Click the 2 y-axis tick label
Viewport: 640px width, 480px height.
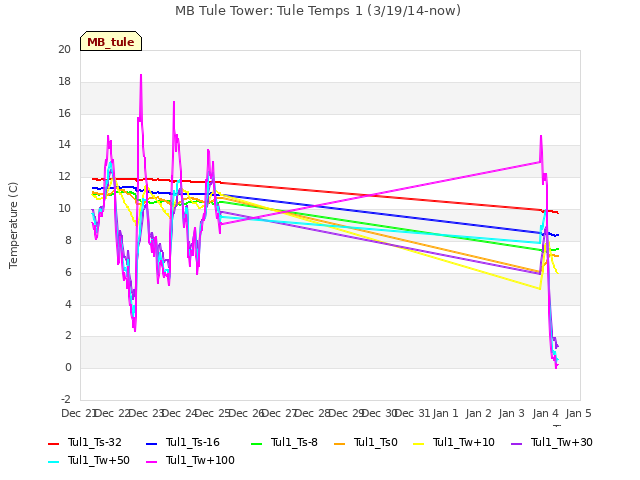pyautogui.click(x=68, y=336)
